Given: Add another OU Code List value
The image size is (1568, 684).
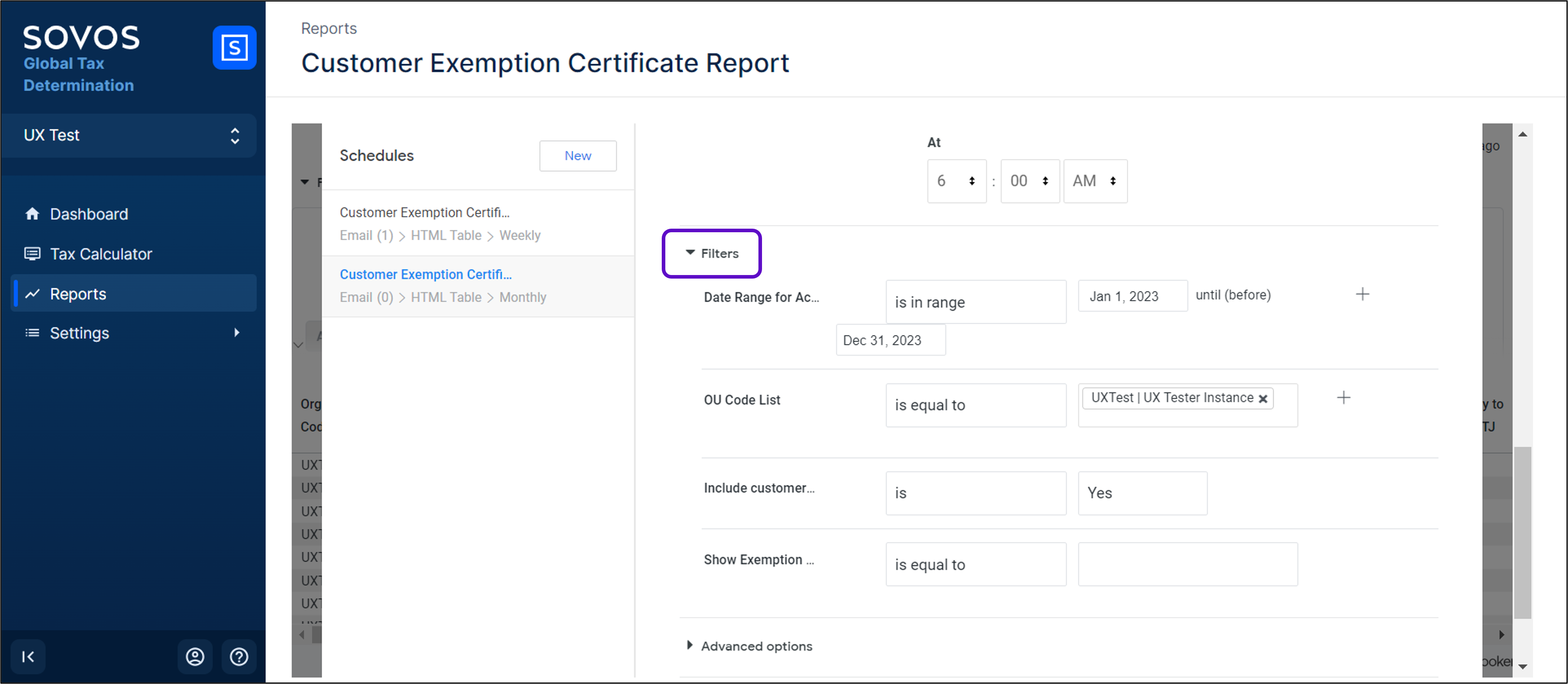Looking at the screenshot, I should click(1343, 398).
